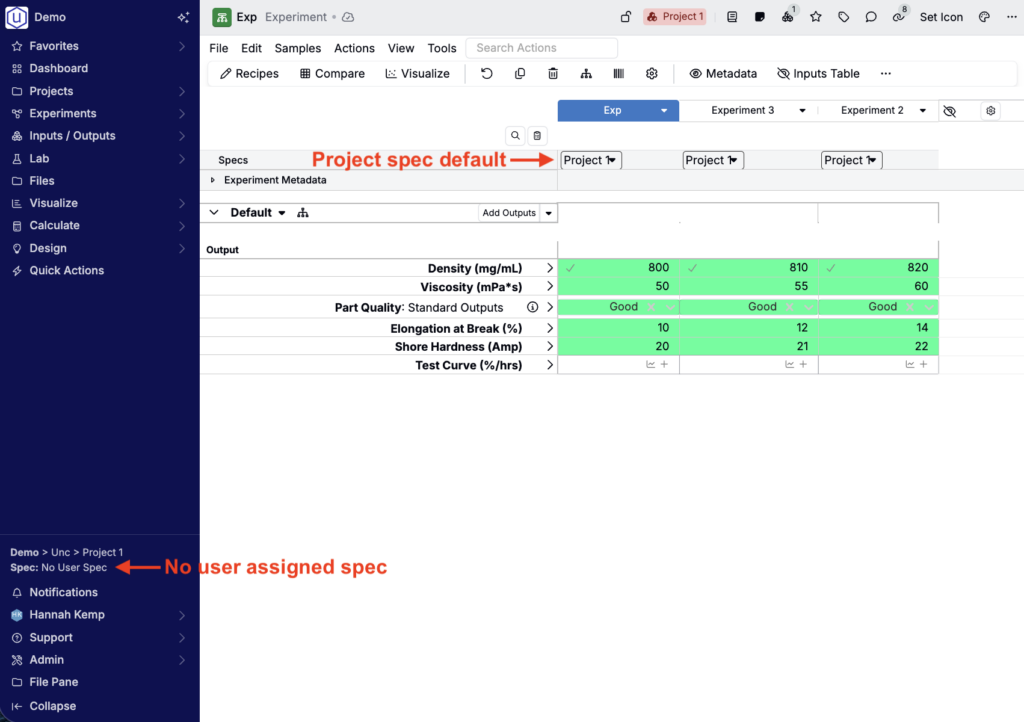
Task: Click the Add Outputs button
Action: coord(509,213)
